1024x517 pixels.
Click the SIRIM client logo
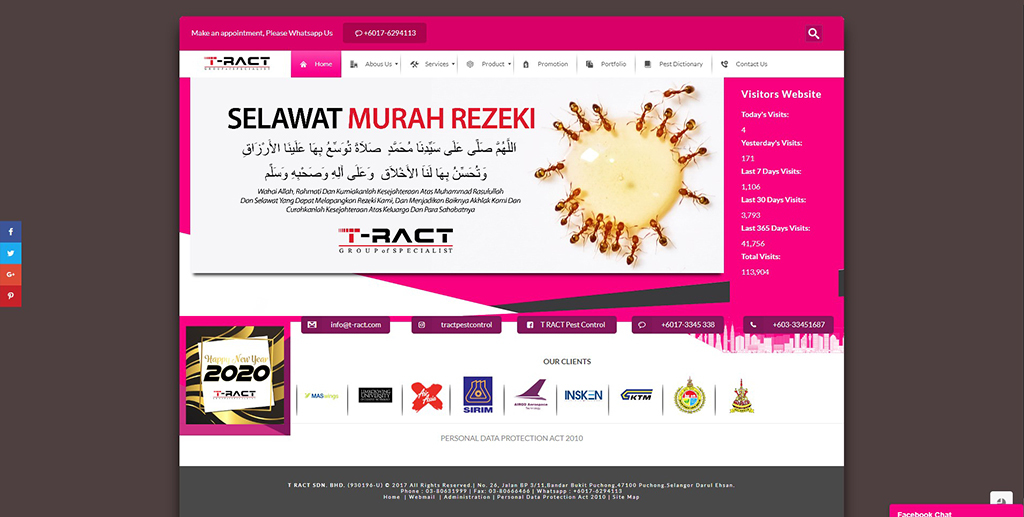coord(477,395)
